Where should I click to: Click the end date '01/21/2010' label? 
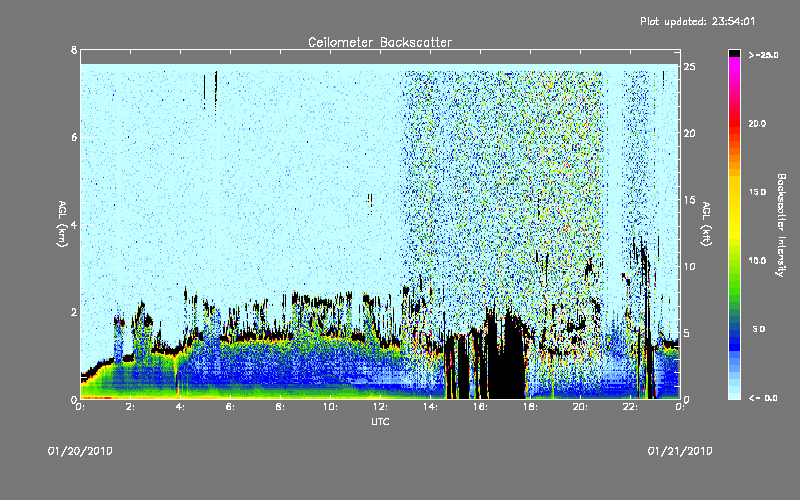click(680, 451)
